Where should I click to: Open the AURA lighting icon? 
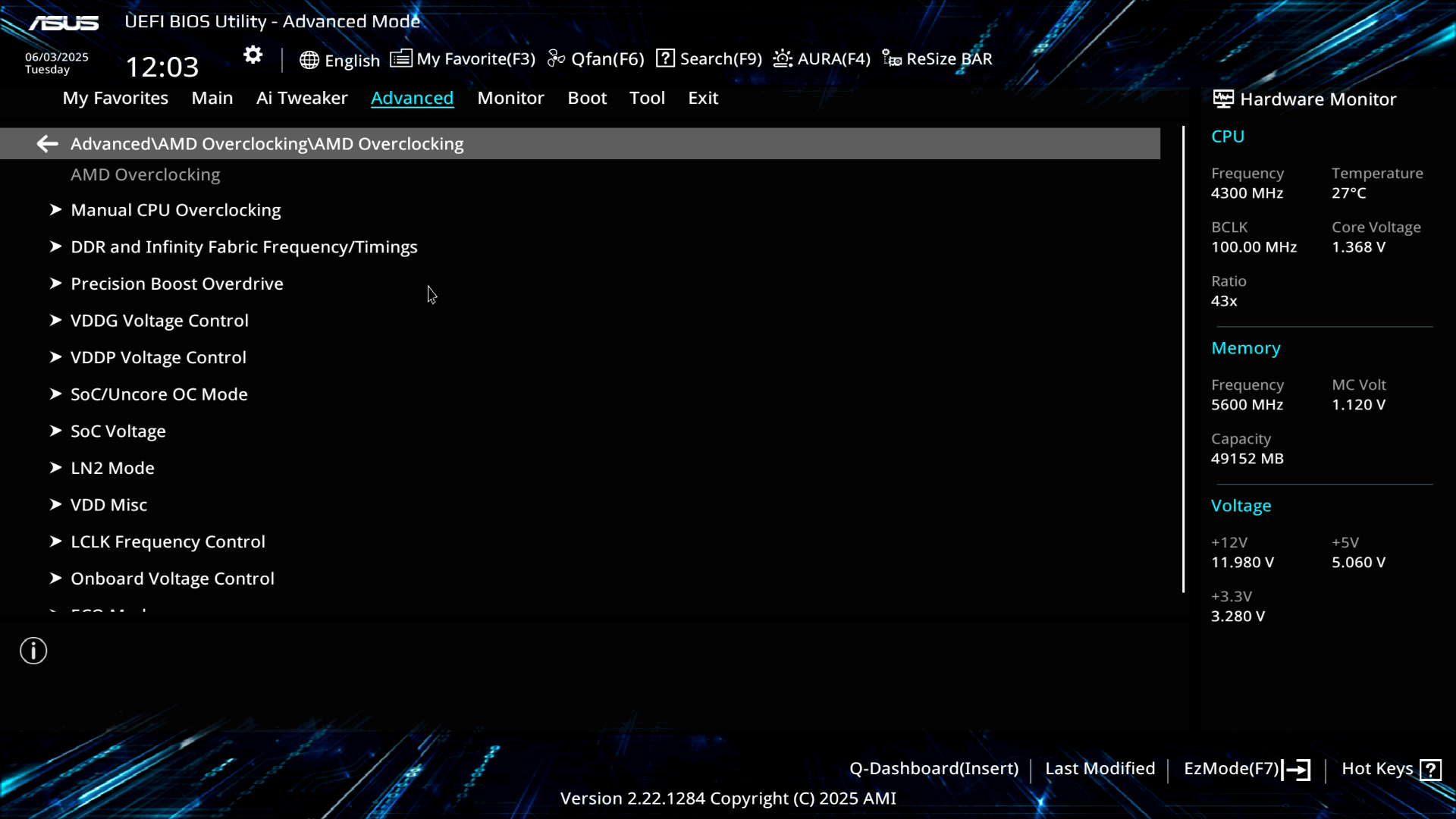coord(783,58)
